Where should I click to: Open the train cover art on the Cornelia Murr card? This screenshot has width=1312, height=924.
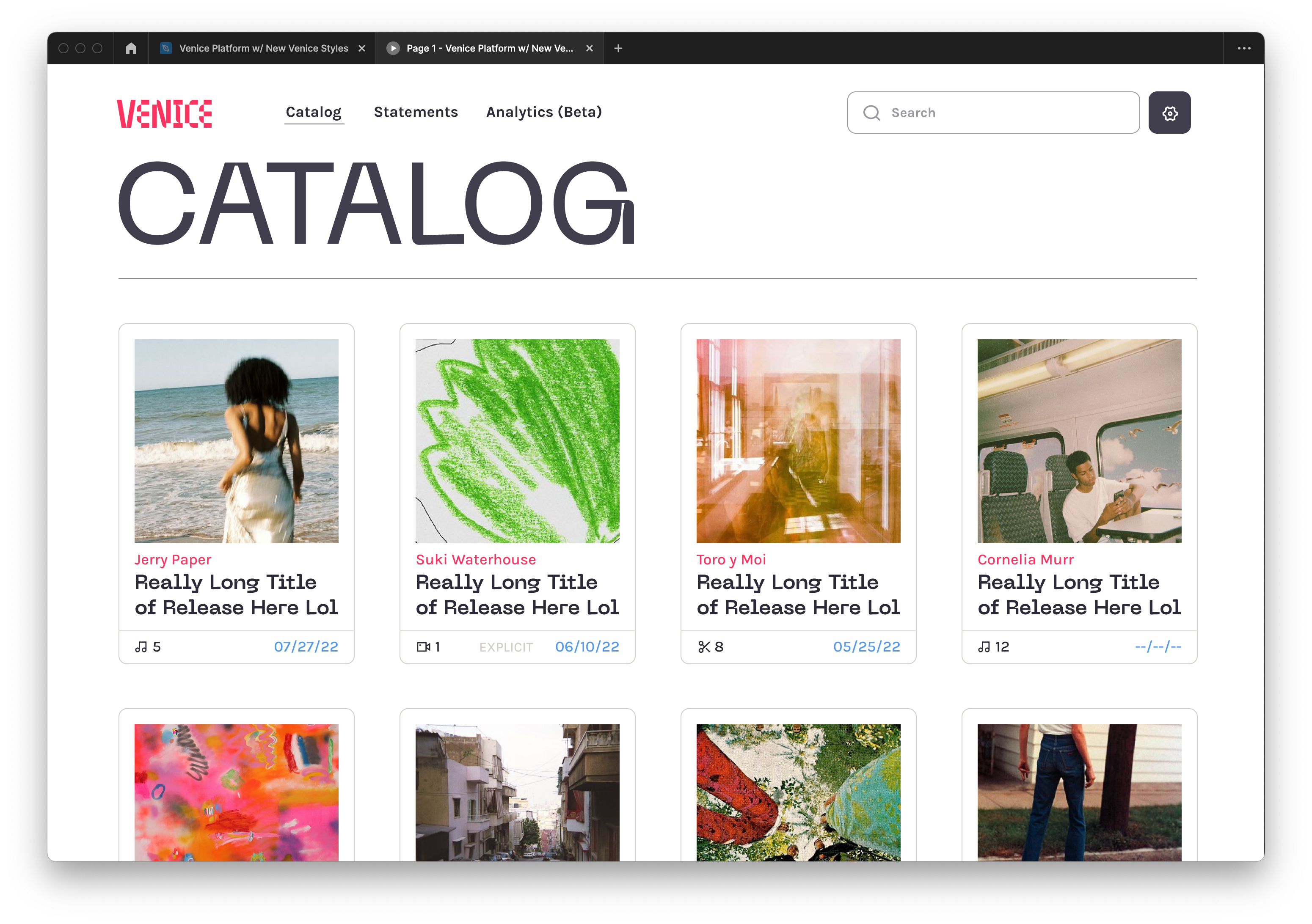pyautogui.click(x=1079, y=441)
